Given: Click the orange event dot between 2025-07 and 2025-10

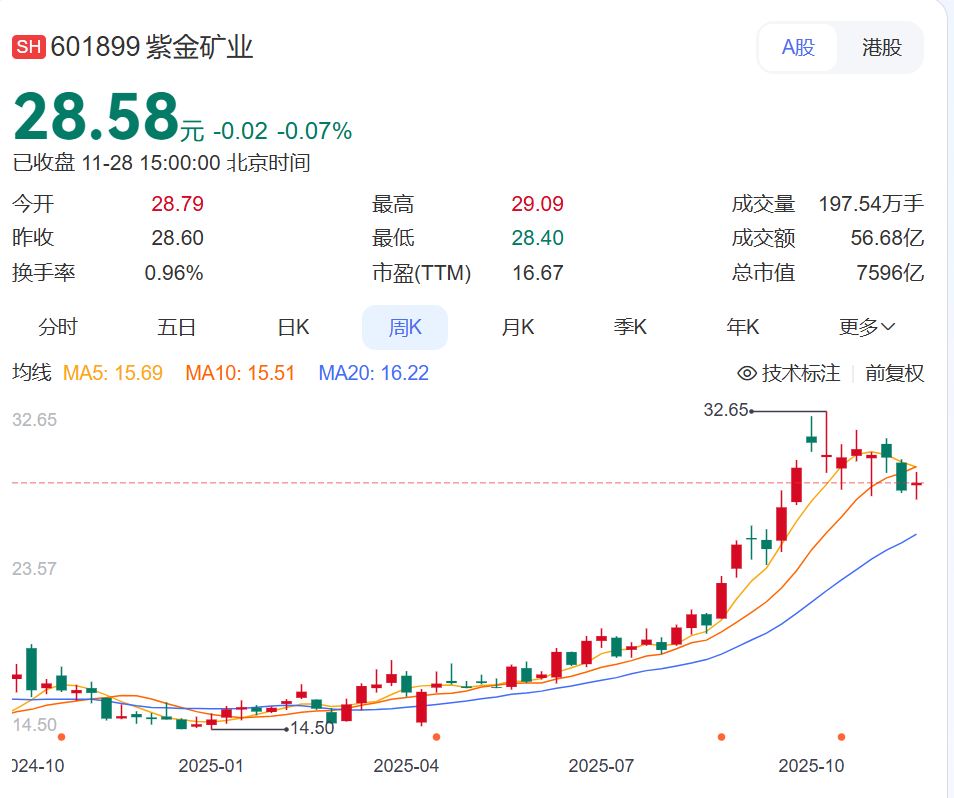Looking at the screenshot, I should pos(721,737).
